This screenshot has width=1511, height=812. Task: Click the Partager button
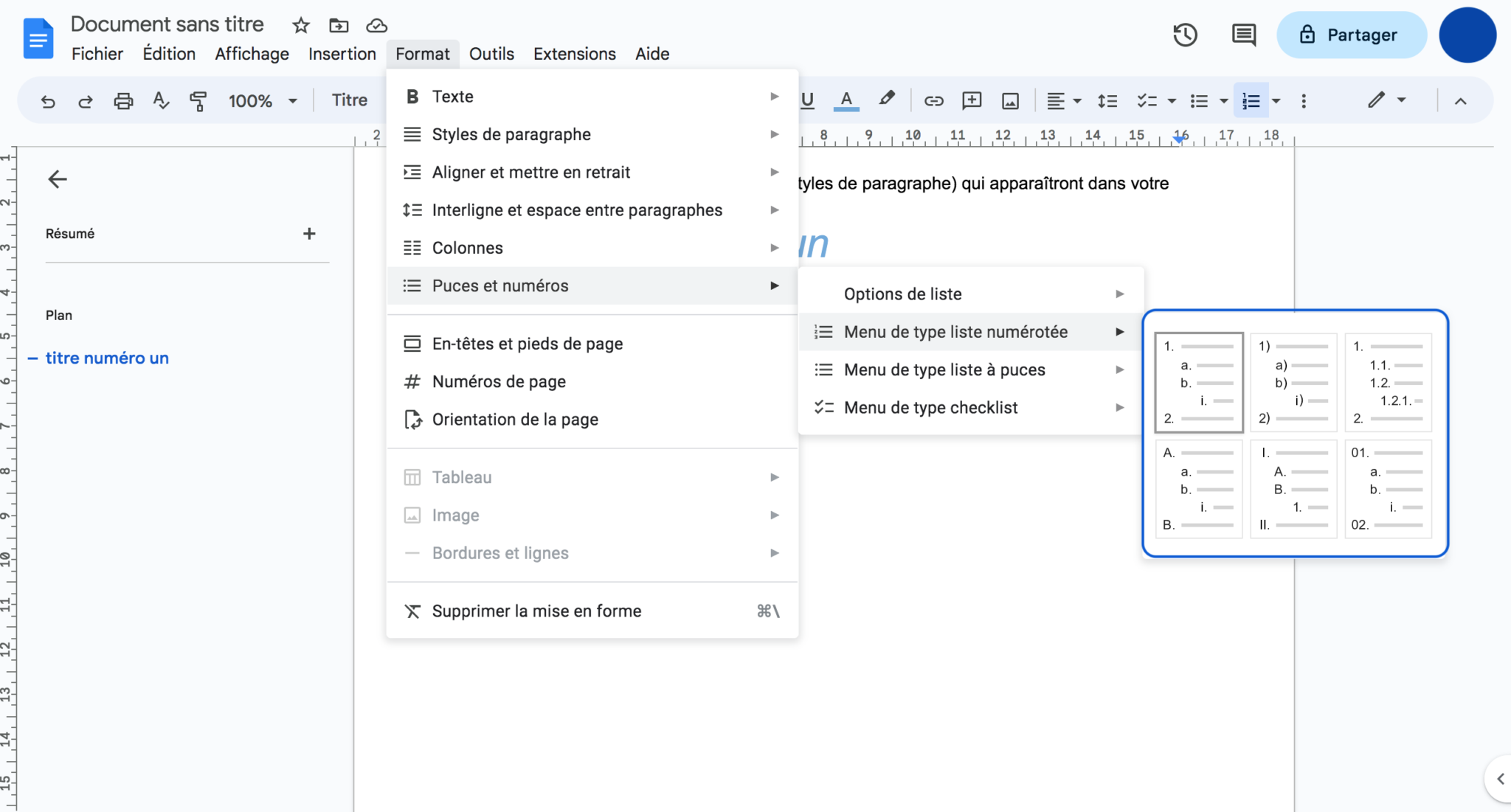1352,35
